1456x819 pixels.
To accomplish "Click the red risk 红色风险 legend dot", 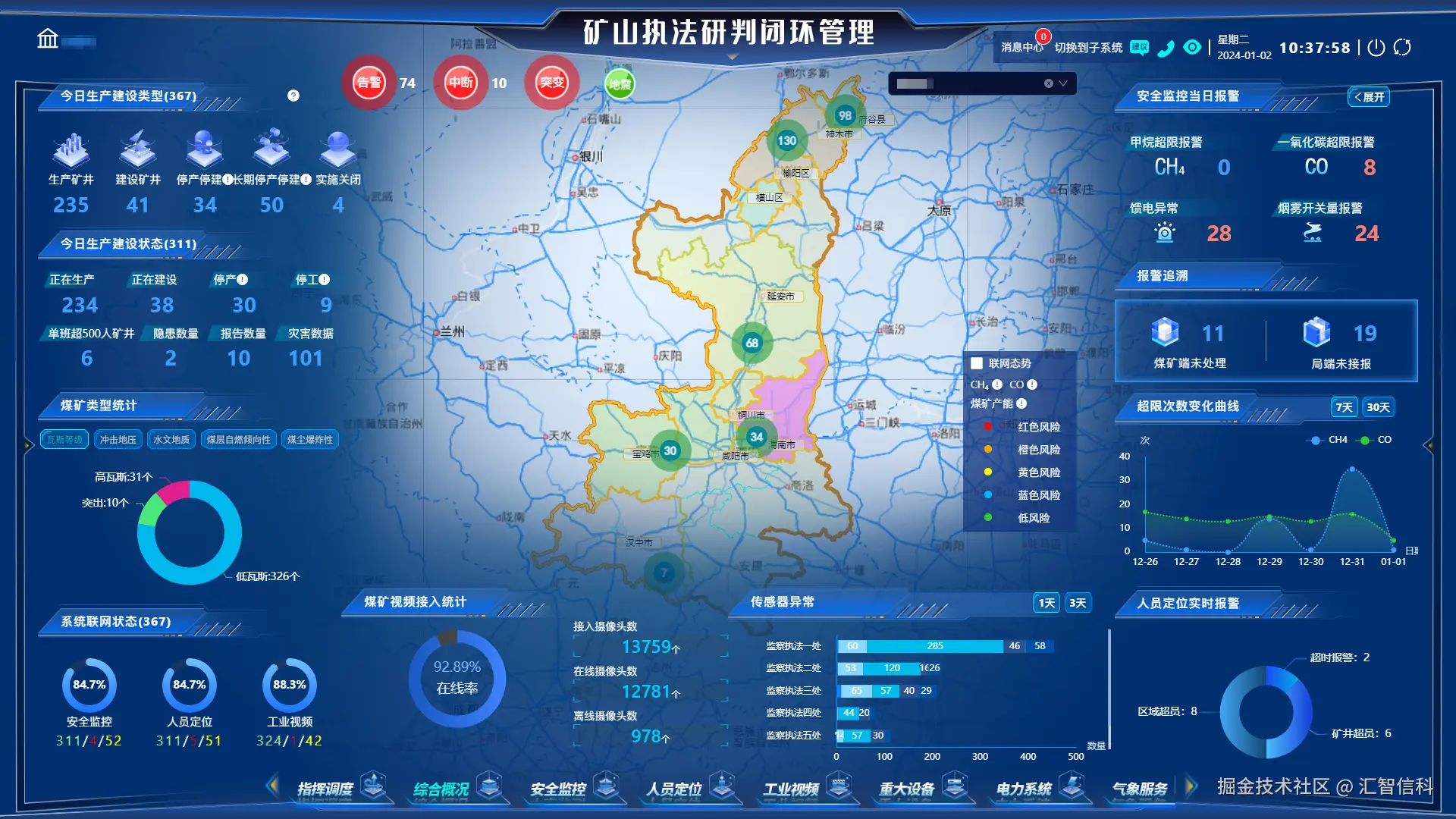I will [987, 427].
